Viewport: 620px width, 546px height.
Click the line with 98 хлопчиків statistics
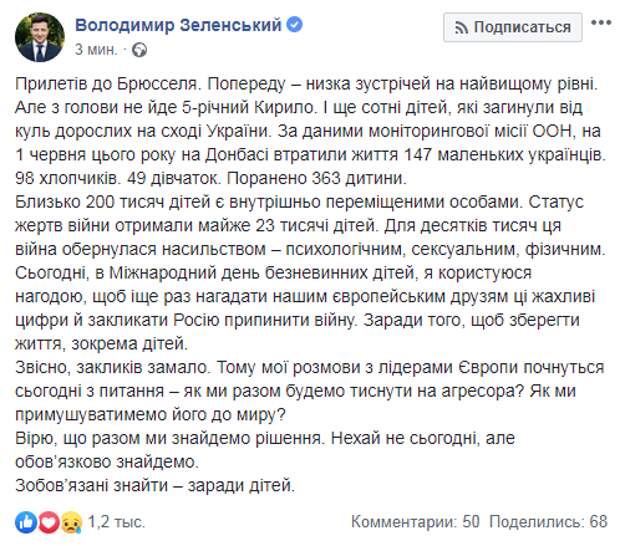pyautogui.click(x=211, y=178)
